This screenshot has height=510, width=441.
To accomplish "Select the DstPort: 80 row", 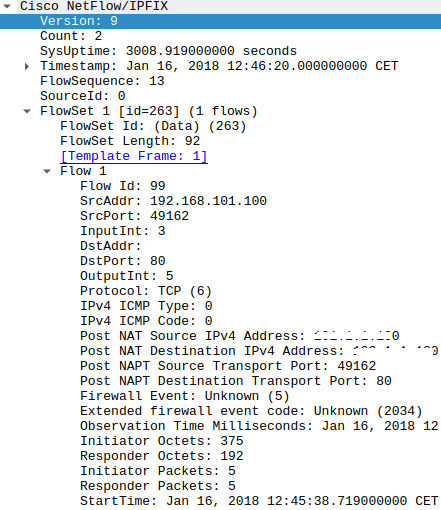I will 220,261.
